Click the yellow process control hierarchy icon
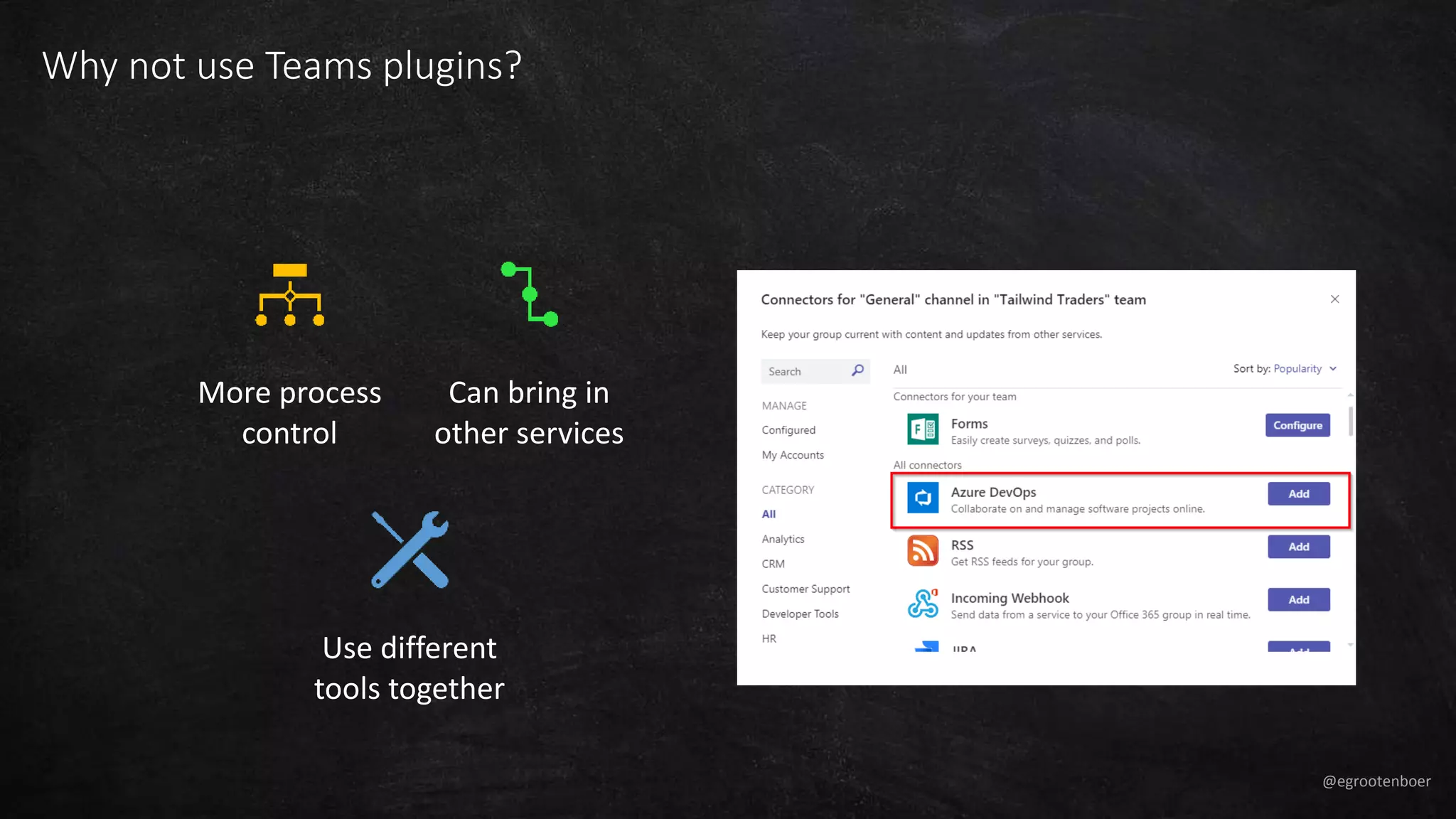 pyautogui.click(x=290, y=295)
